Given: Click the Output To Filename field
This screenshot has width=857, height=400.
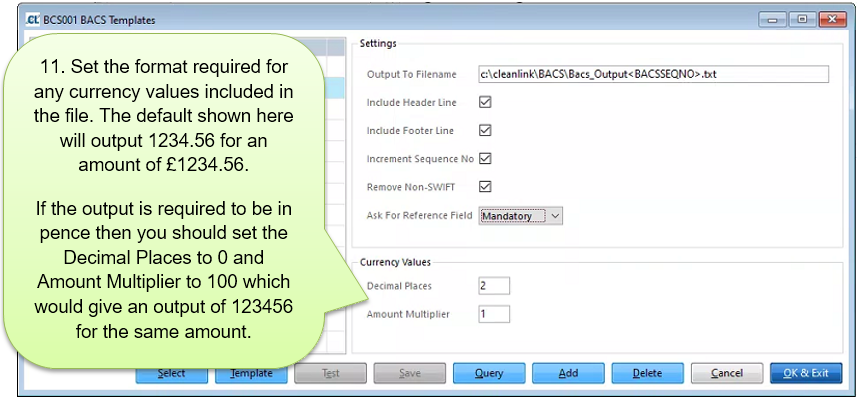Looking at the screenshot, I should 654,74.
